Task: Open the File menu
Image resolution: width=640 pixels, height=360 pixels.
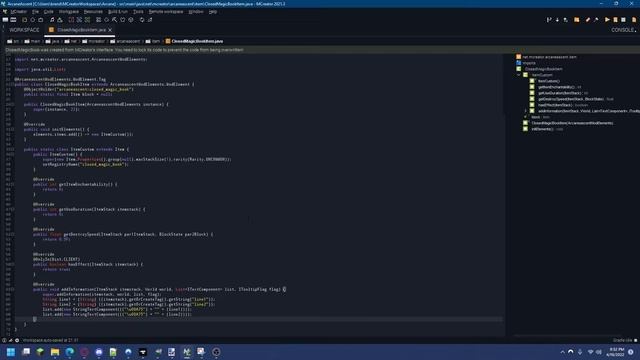Action: pos(36,12)
